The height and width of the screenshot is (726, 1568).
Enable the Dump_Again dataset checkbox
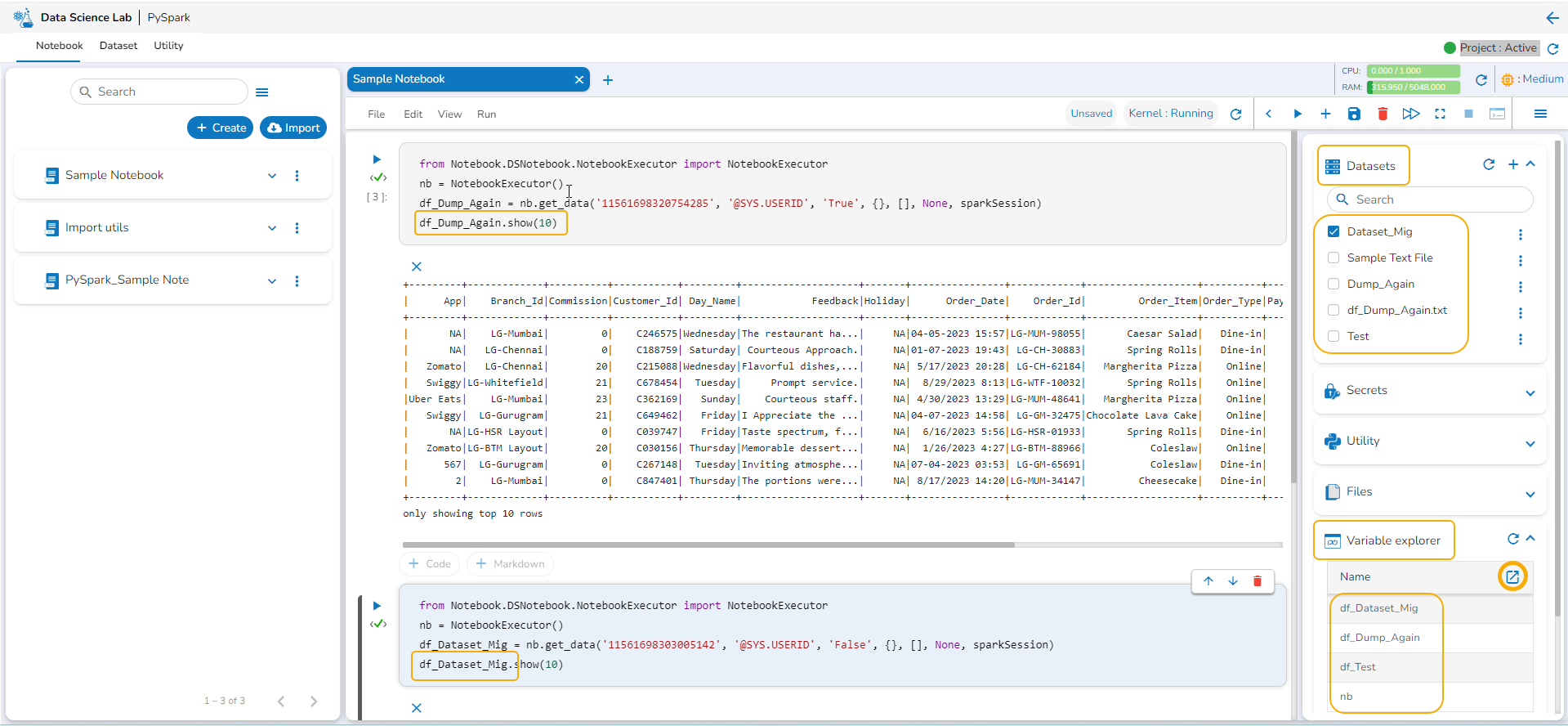pos(1333,284)
